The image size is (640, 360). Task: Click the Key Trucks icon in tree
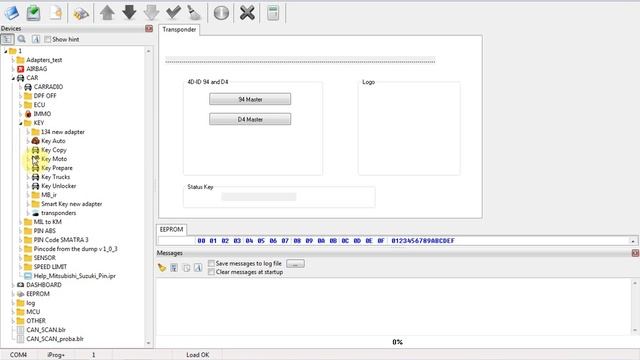point(36,177)
